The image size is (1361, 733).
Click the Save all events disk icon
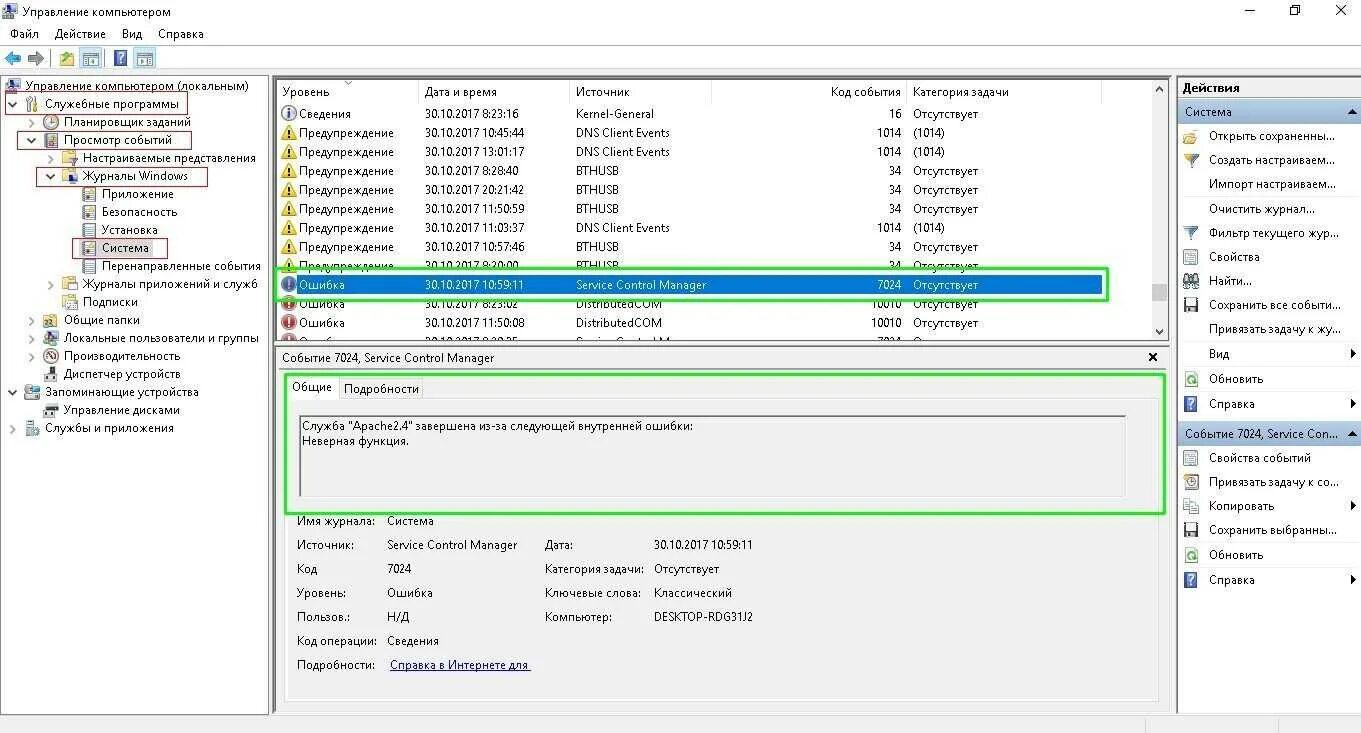(1191, 305)
